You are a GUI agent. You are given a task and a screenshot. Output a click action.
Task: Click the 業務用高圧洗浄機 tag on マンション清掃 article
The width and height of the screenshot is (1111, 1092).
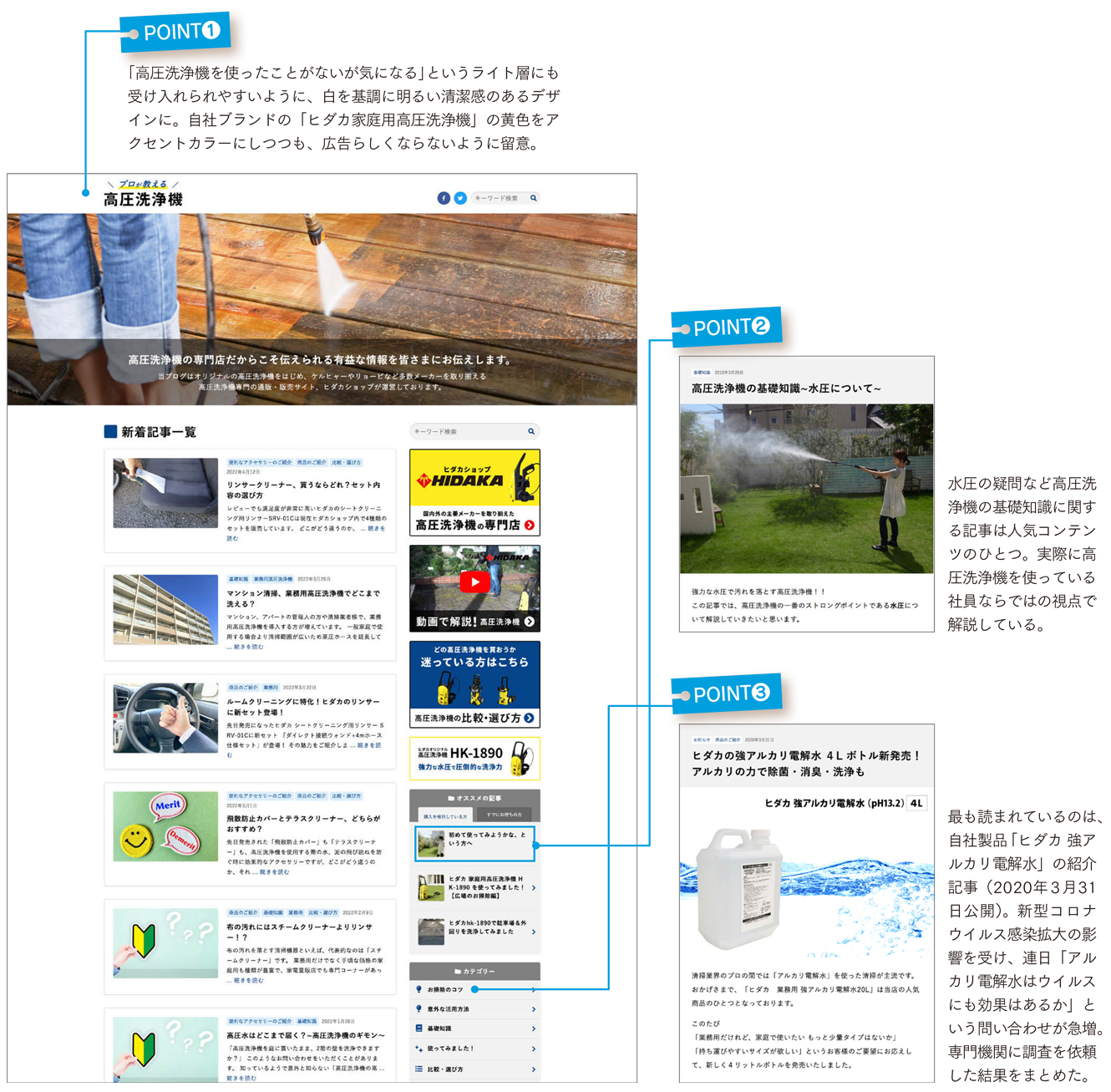pos(273,579)
